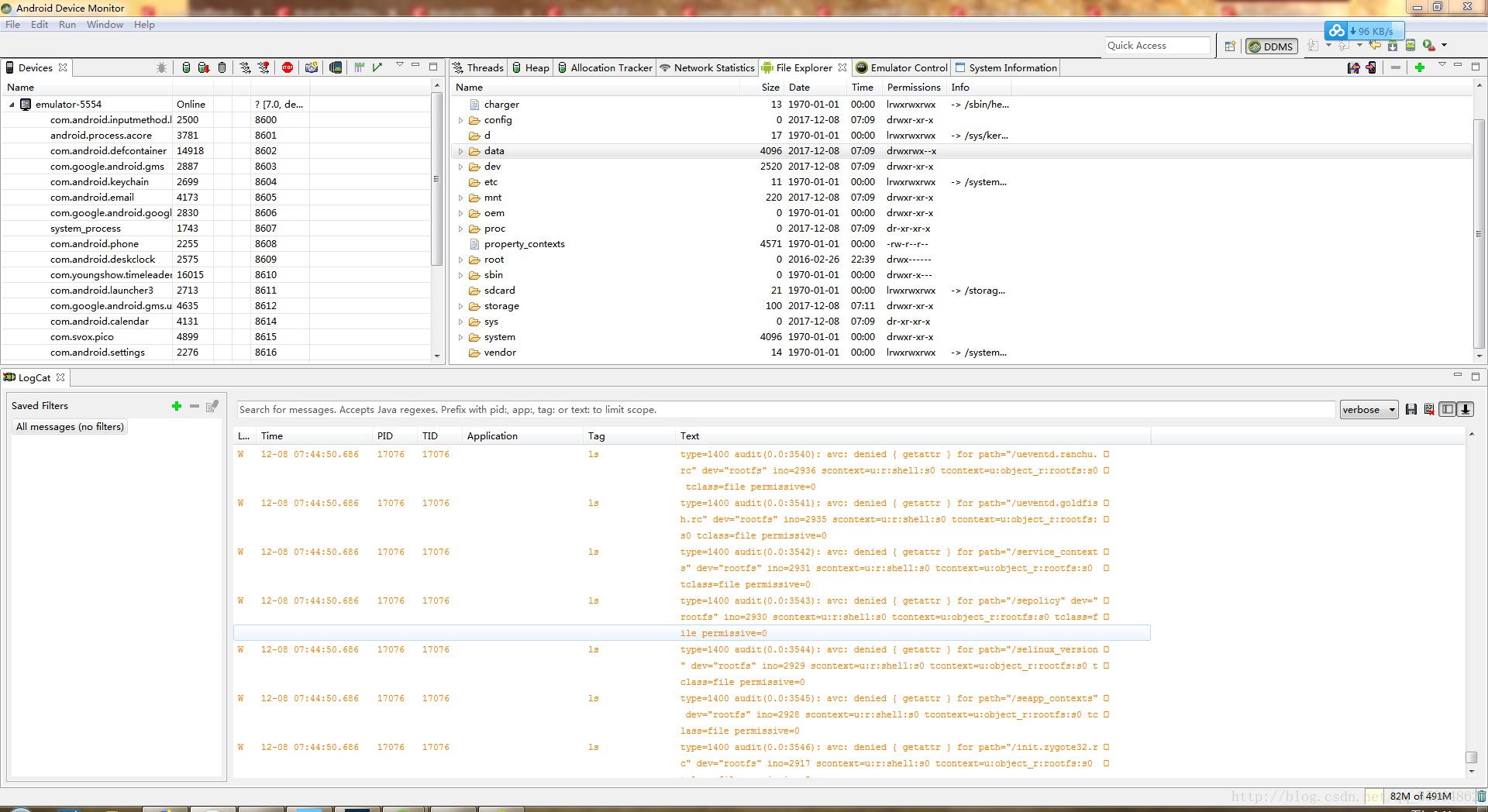Switch to the Network Statistics tab
The width and height of the screenshot is (1488, 812).
[x=707, y=68]
